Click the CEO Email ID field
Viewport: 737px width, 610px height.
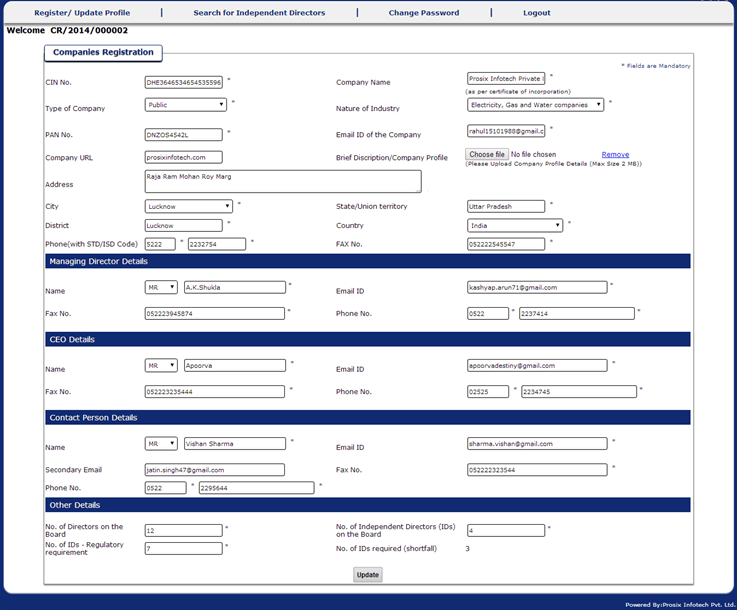tap(537, 366)
